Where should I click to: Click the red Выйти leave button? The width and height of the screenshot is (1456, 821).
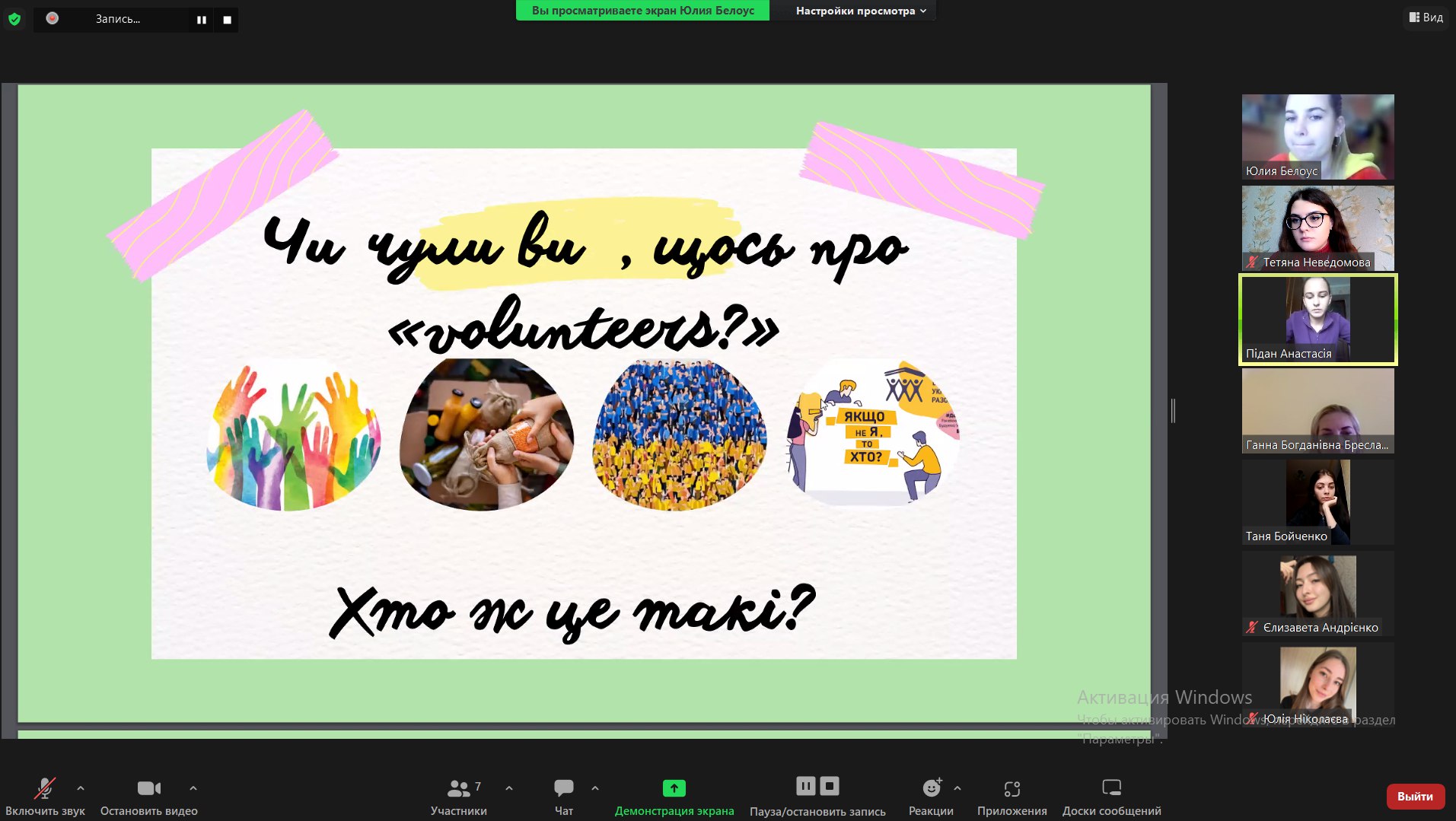point(1415,796)
